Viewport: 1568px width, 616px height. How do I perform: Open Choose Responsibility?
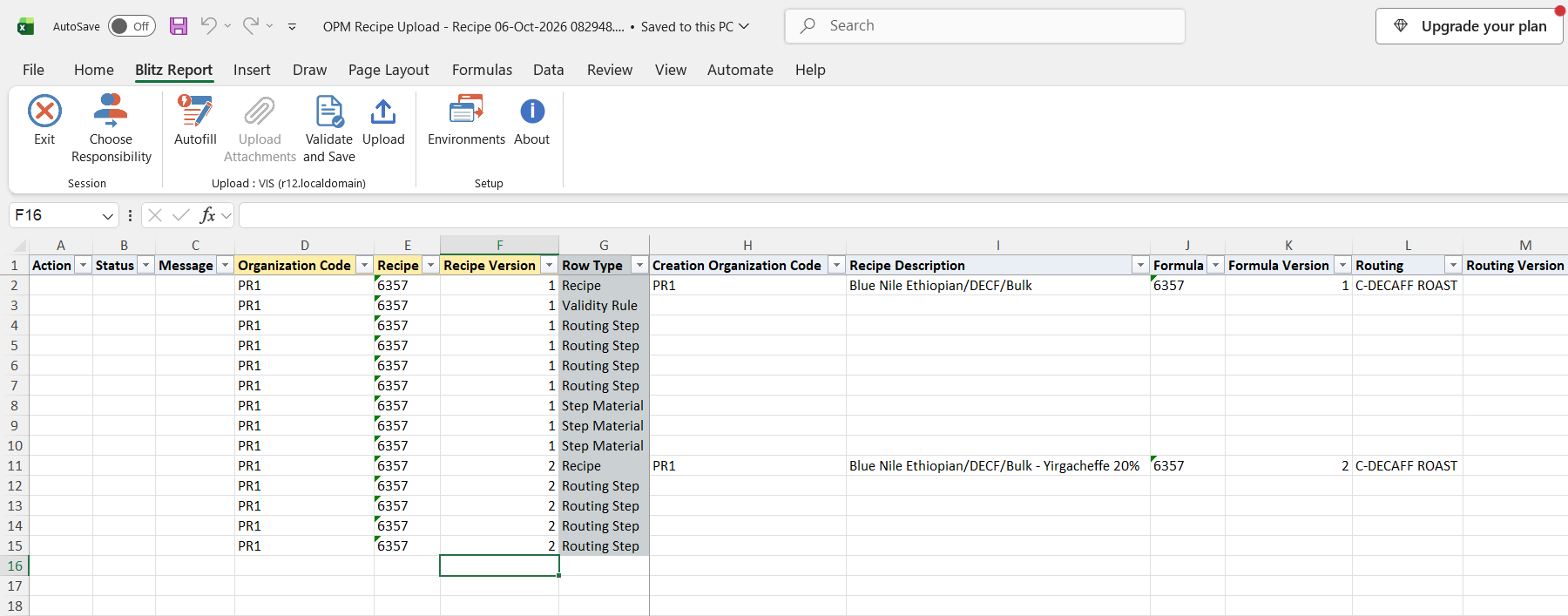(x=111, y=128)
